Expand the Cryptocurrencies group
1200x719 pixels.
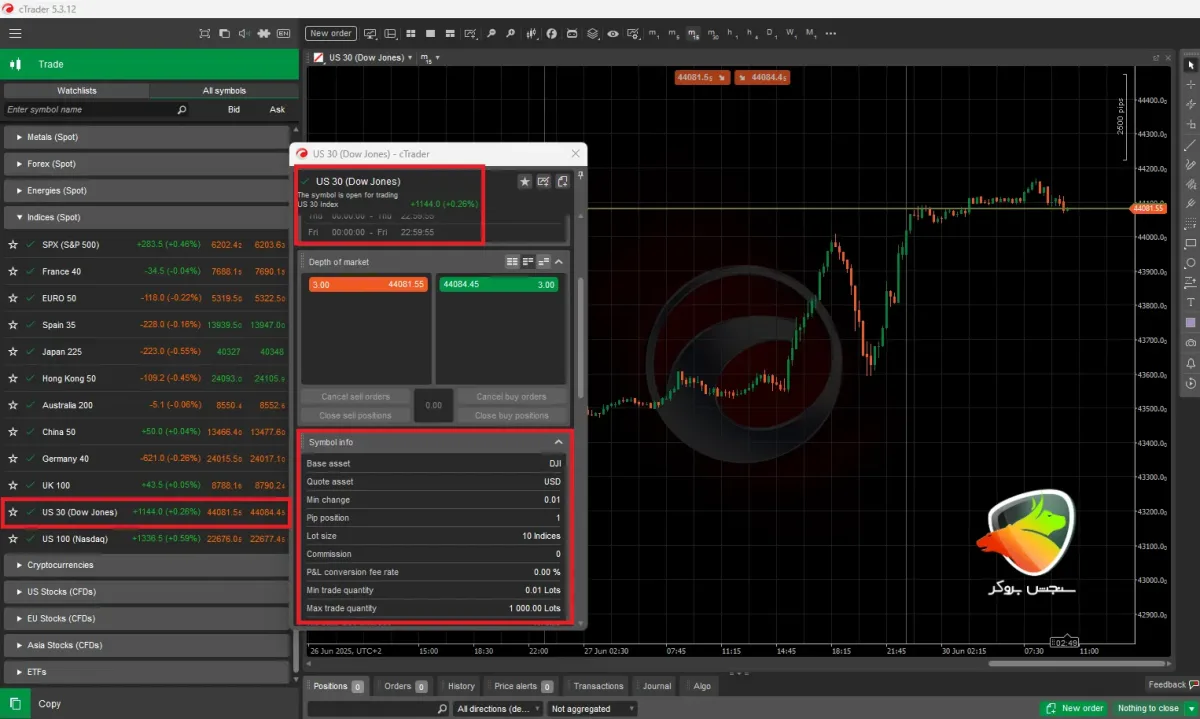point(147,565)
